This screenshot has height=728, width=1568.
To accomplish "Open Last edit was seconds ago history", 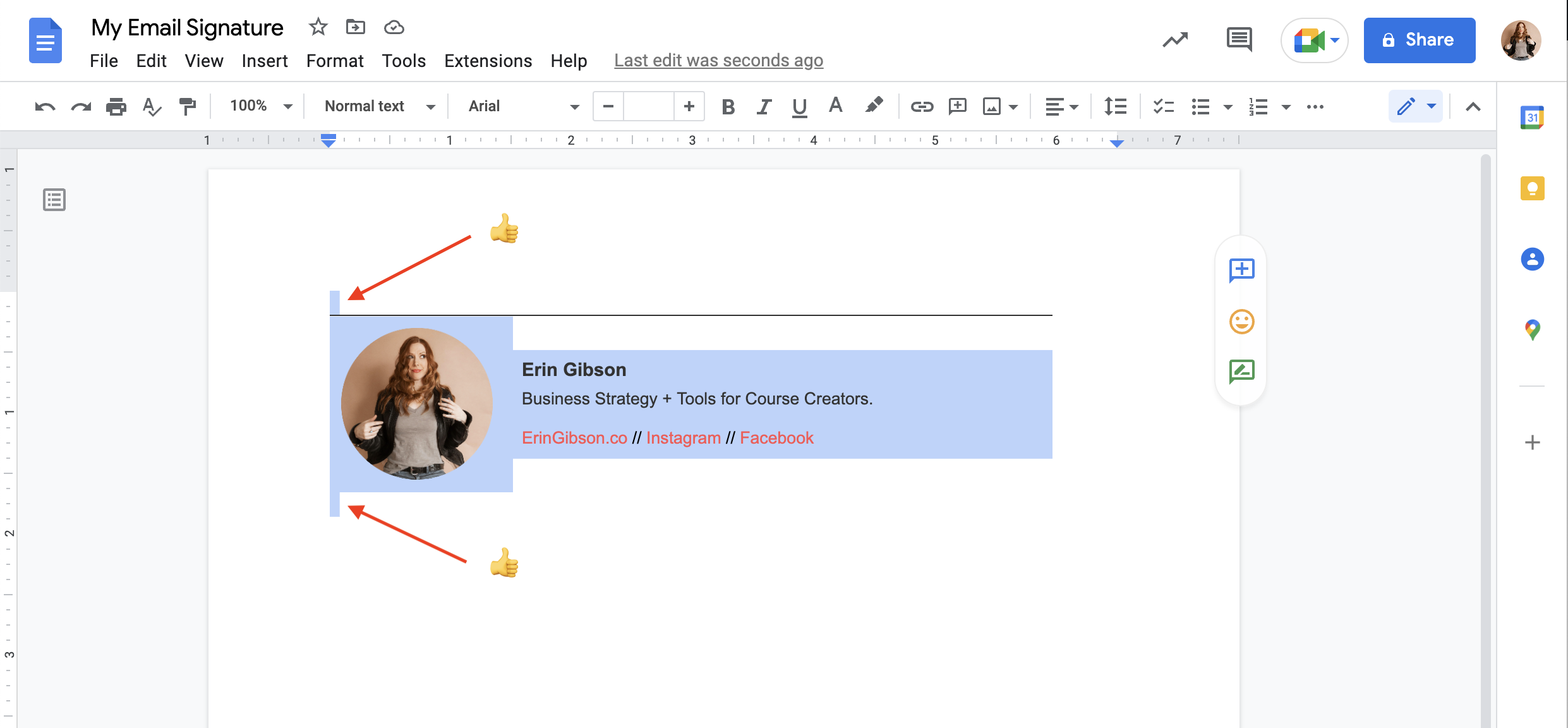I will 718,61.
